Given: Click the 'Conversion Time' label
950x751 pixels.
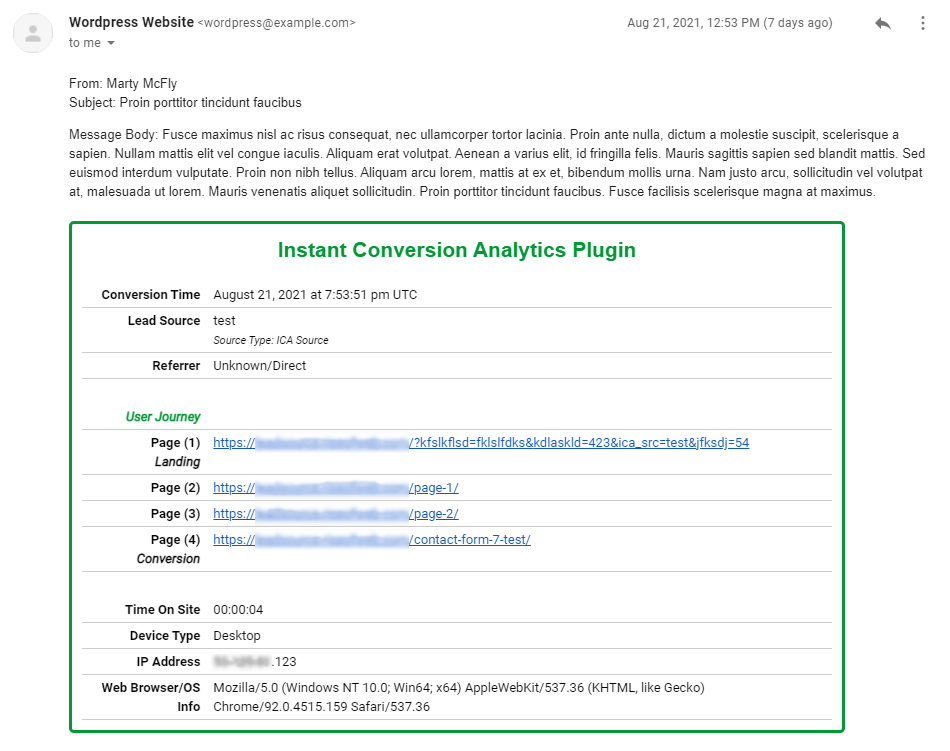Looking at the screenshot, I should pyautogui.click(x=151, y=295).
